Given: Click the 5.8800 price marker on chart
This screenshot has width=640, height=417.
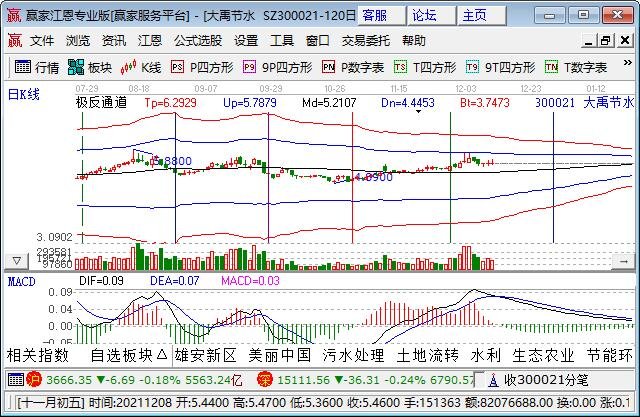Looking at the screenshot, I should 175,162.
